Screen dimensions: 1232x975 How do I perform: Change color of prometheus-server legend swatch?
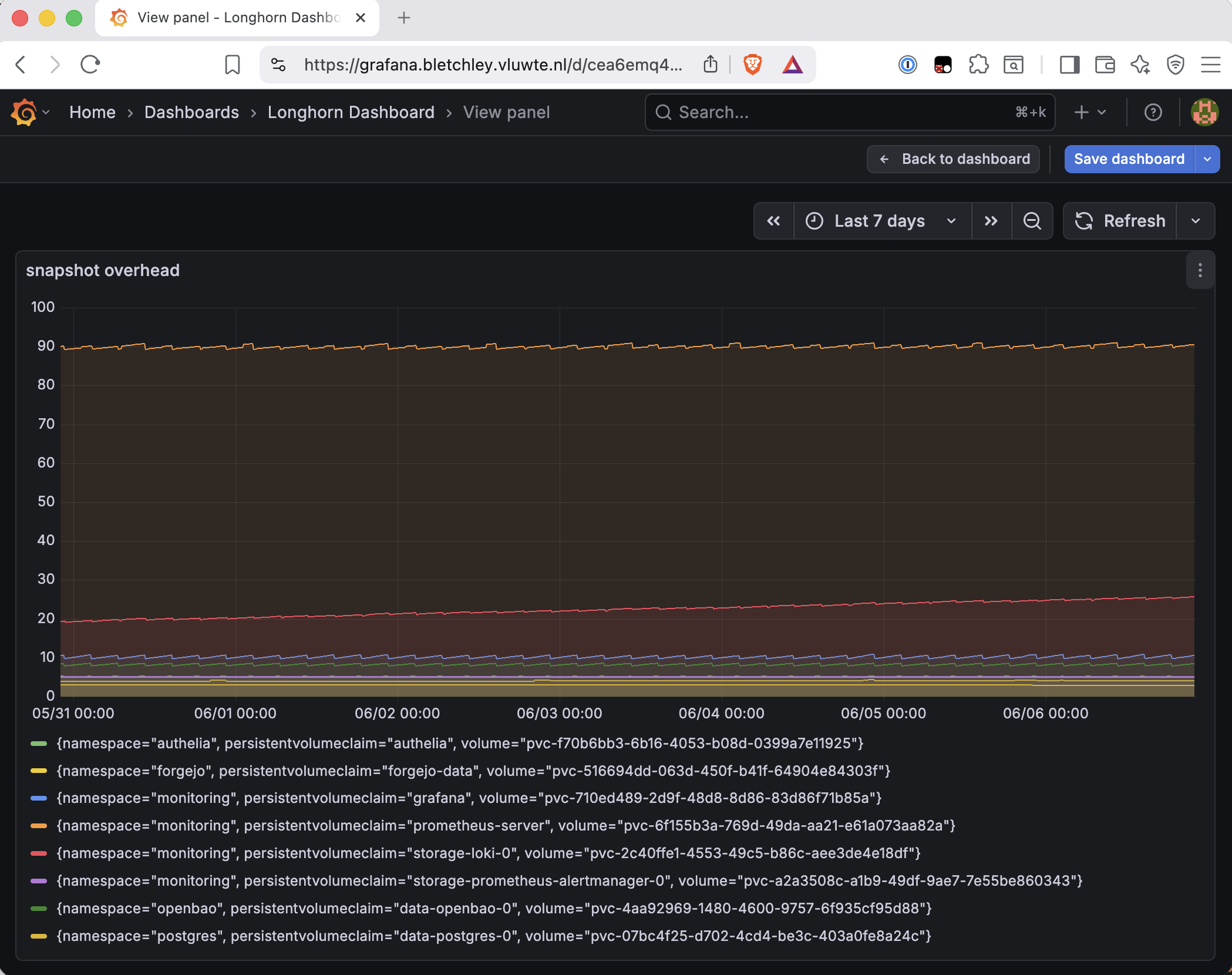[39, 826]
